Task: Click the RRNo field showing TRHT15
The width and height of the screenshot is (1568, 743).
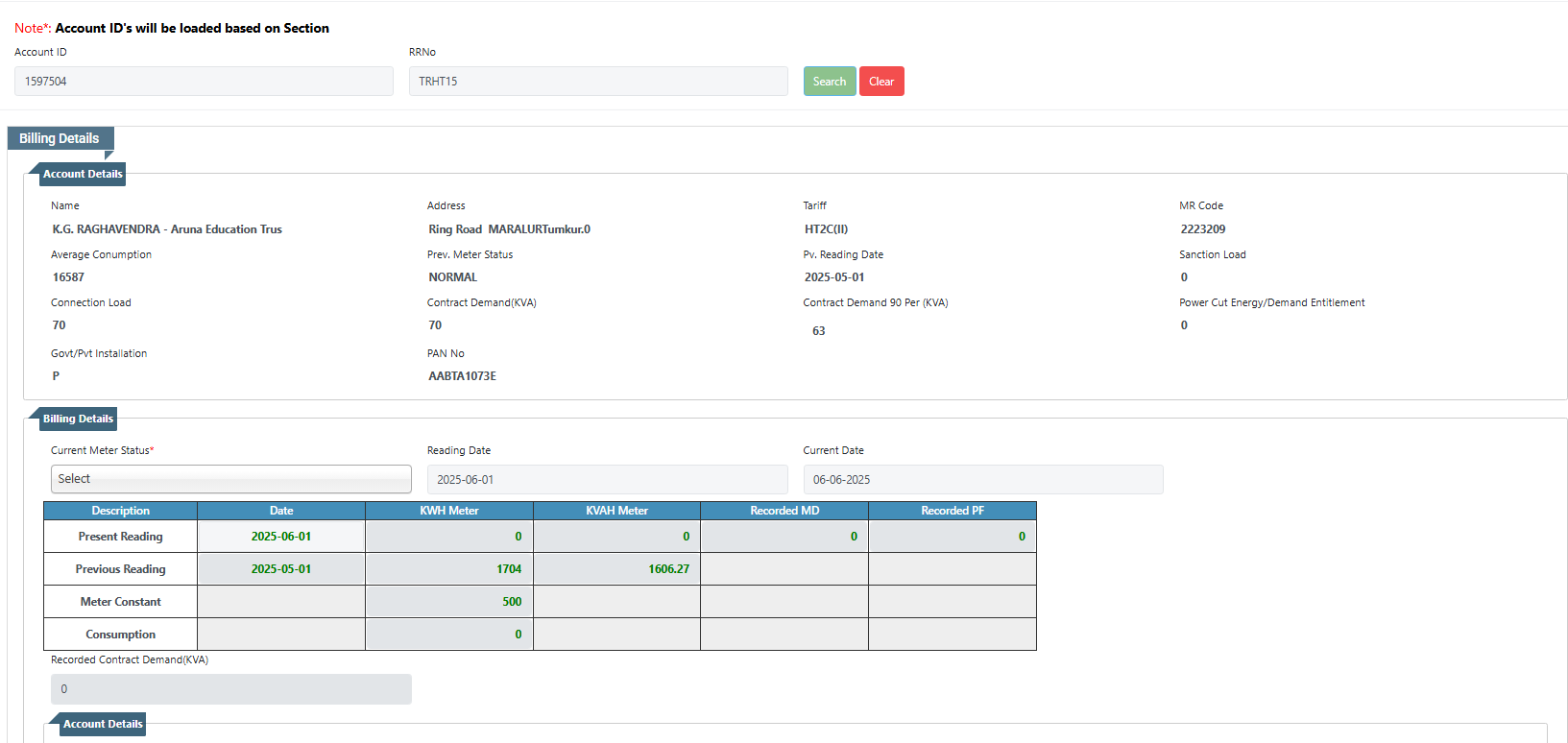Action: coord(598,82)
